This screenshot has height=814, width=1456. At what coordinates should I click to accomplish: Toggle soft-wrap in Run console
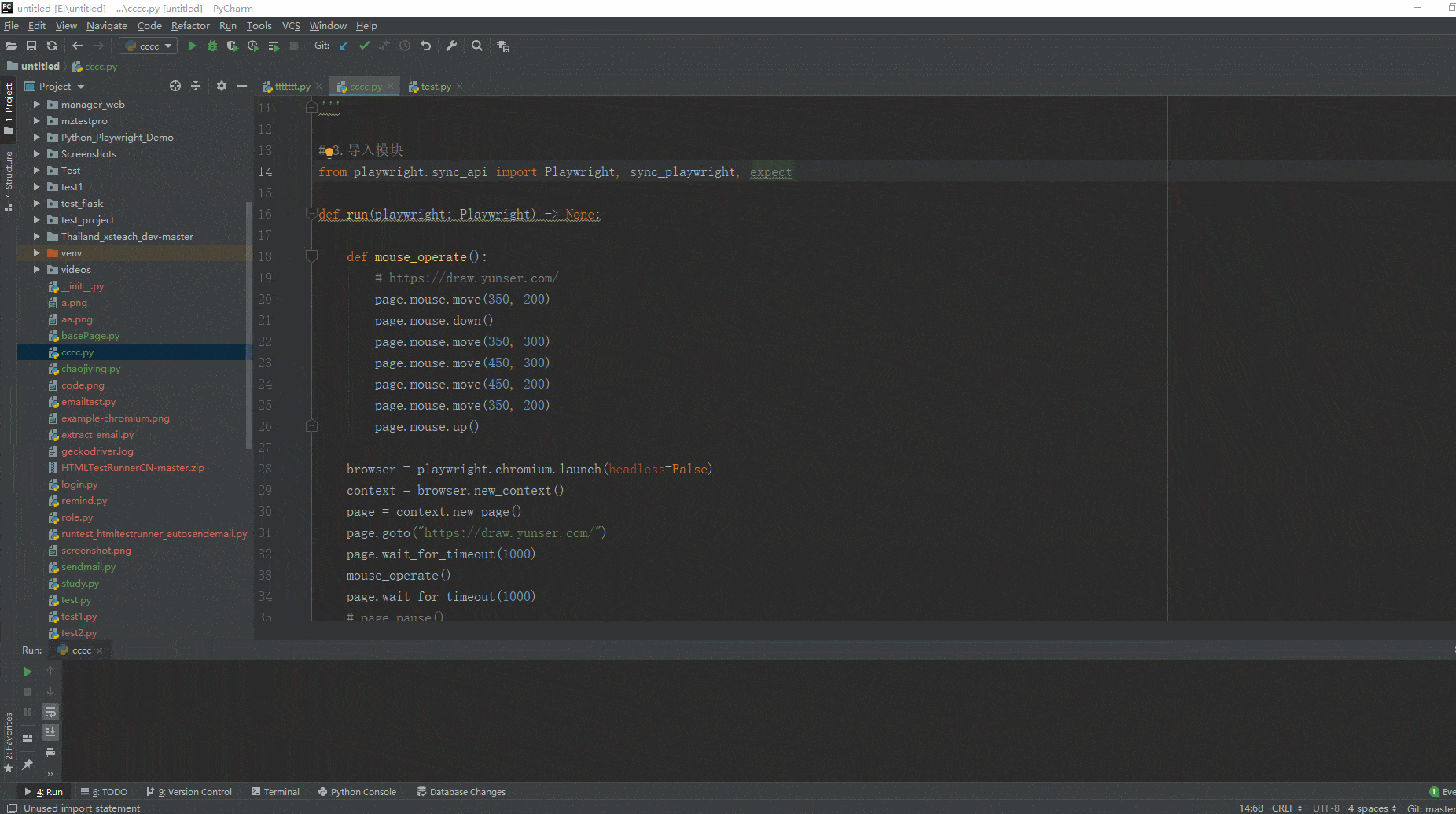click(x=50, y=712)
